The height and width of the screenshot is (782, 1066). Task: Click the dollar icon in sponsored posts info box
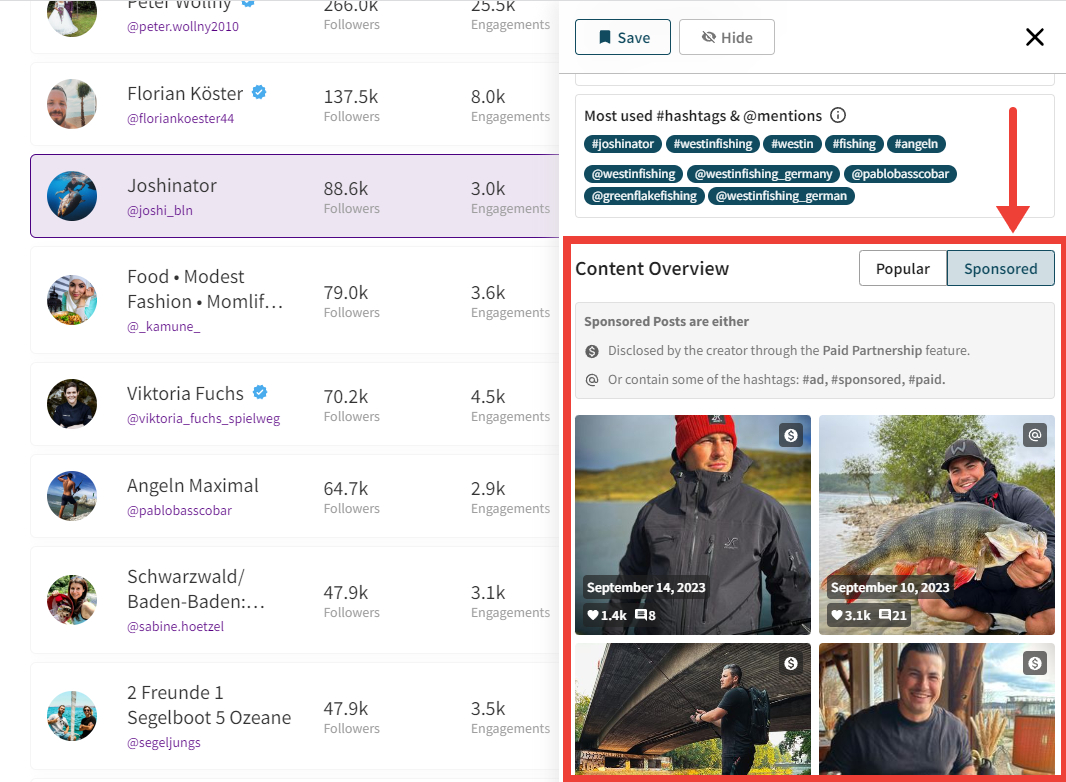(592, 351)
